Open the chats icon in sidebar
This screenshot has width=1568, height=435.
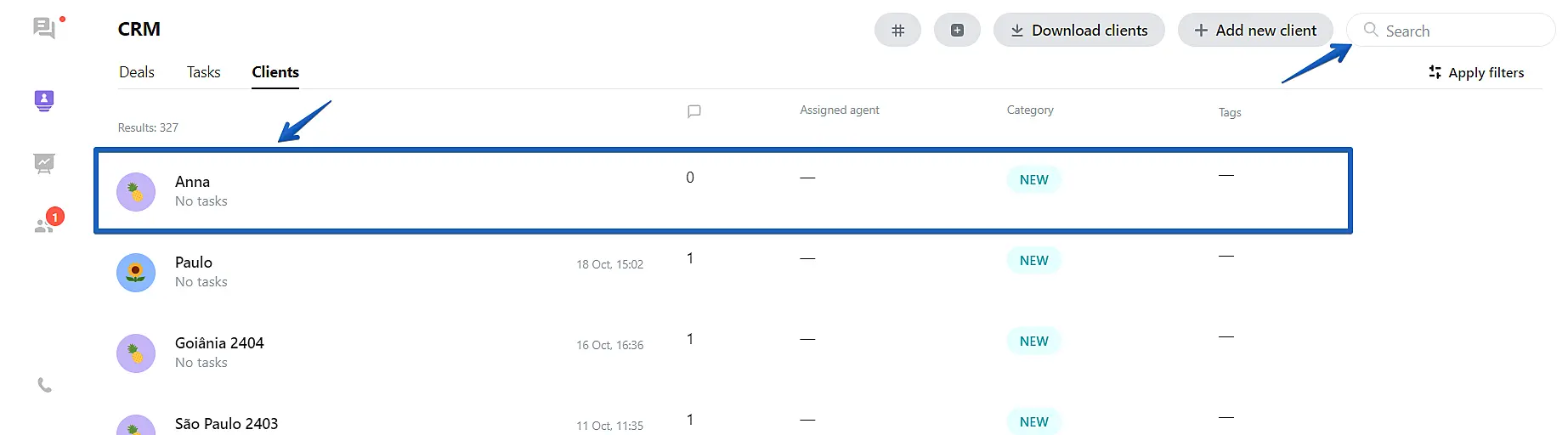click(44, 29)
